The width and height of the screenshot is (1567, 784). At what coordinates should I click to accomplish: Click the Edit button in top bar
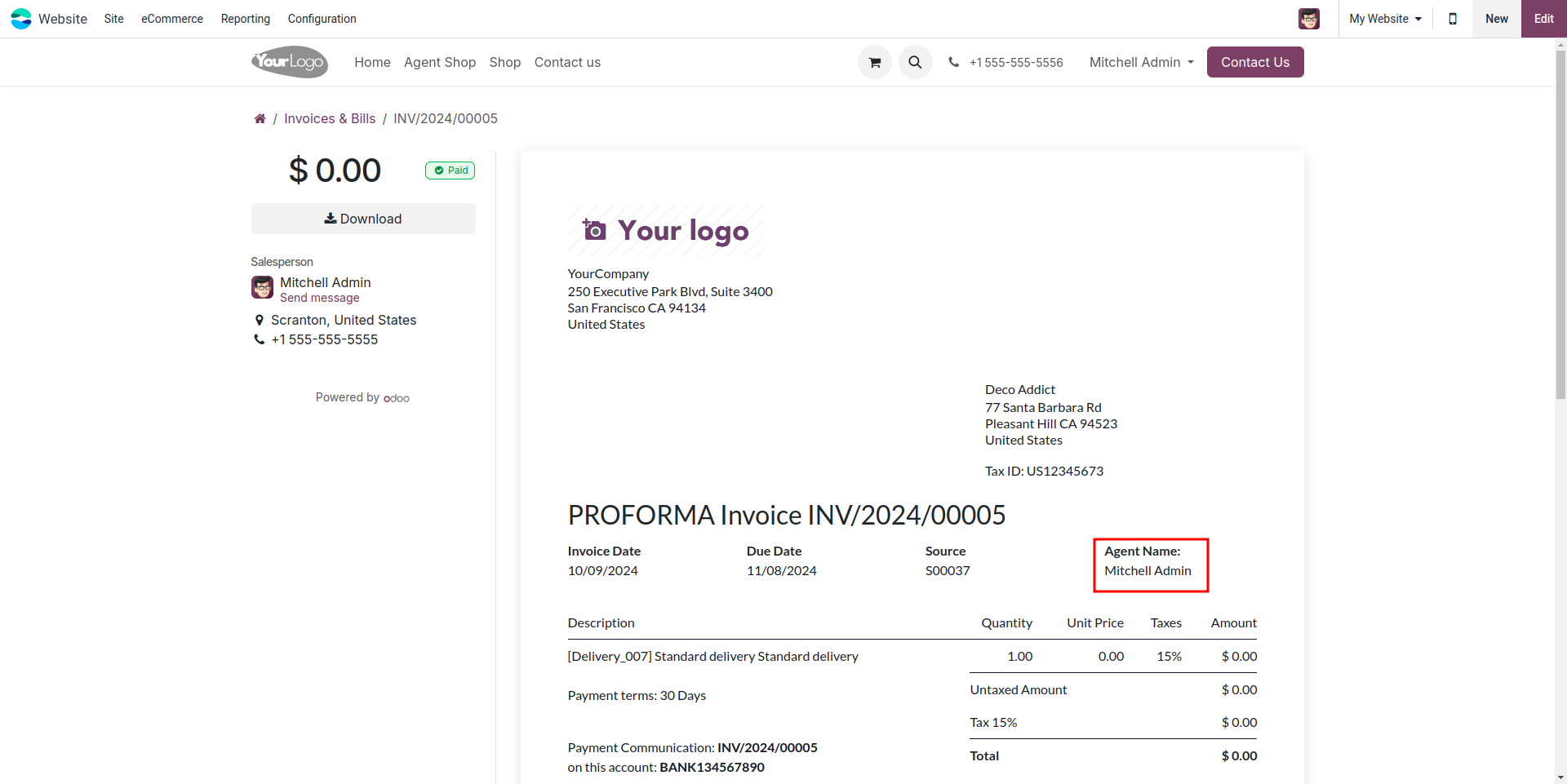pyautogui.click(x=1543, y=19)
